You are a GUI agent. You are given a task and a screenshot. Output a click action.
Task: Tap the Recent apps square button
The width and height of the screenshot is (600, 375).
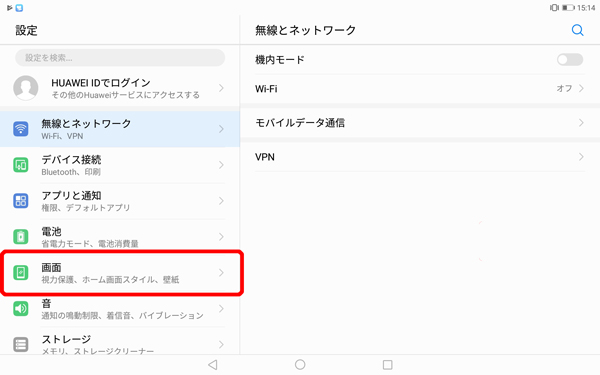[x=387, y=365]
